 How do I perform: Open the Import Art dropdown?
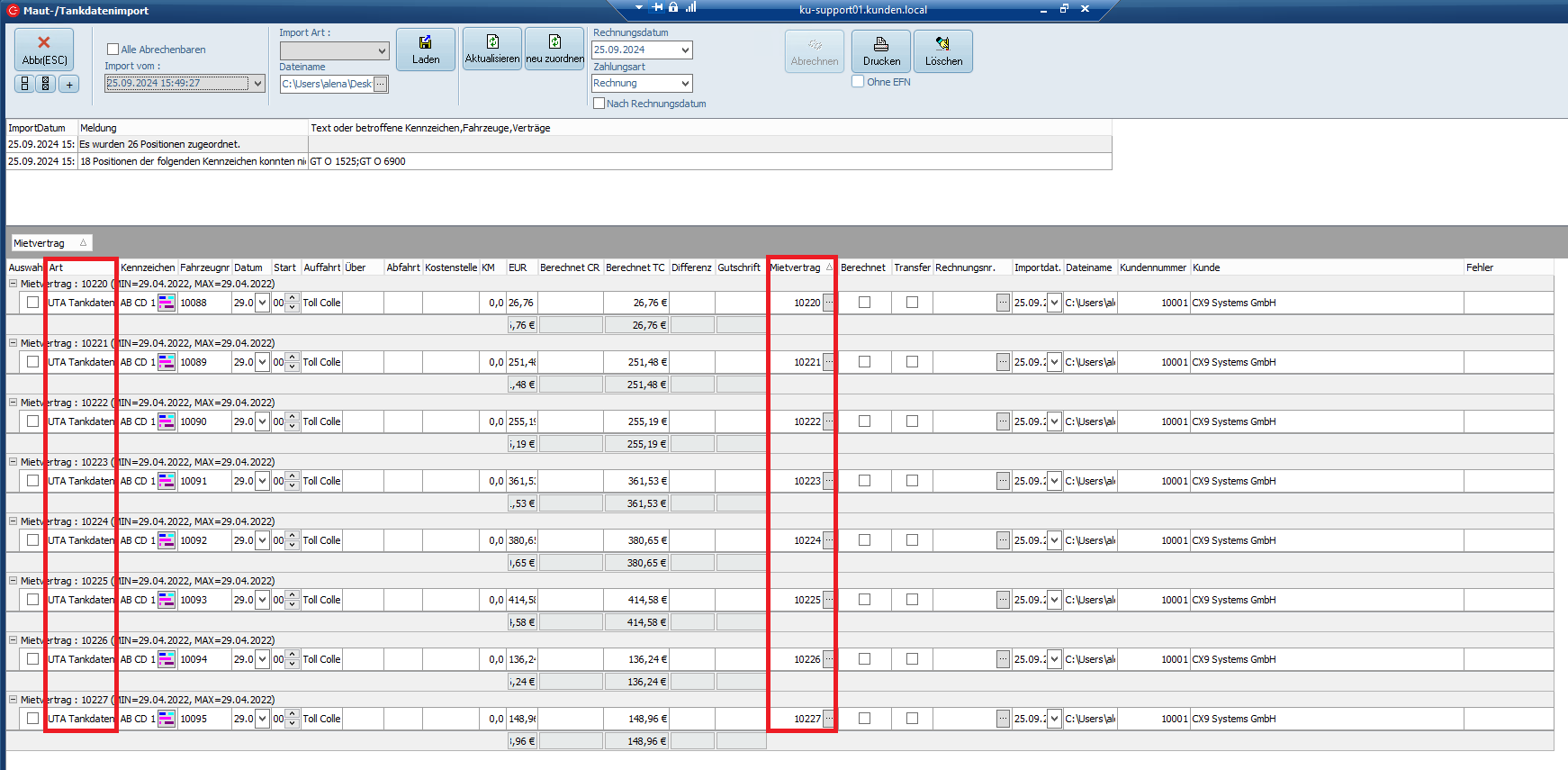[382, 51]
